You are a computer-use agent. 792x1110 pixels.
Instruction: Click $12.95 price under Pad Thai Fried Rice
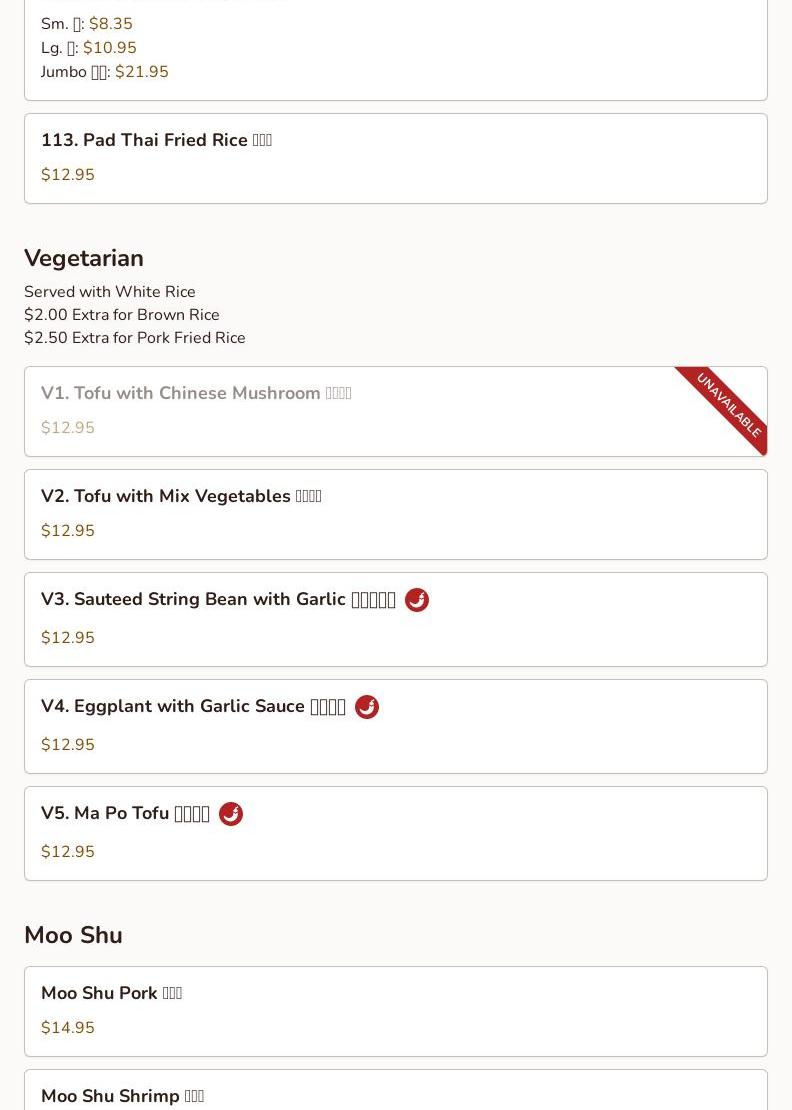click(68, 175)
